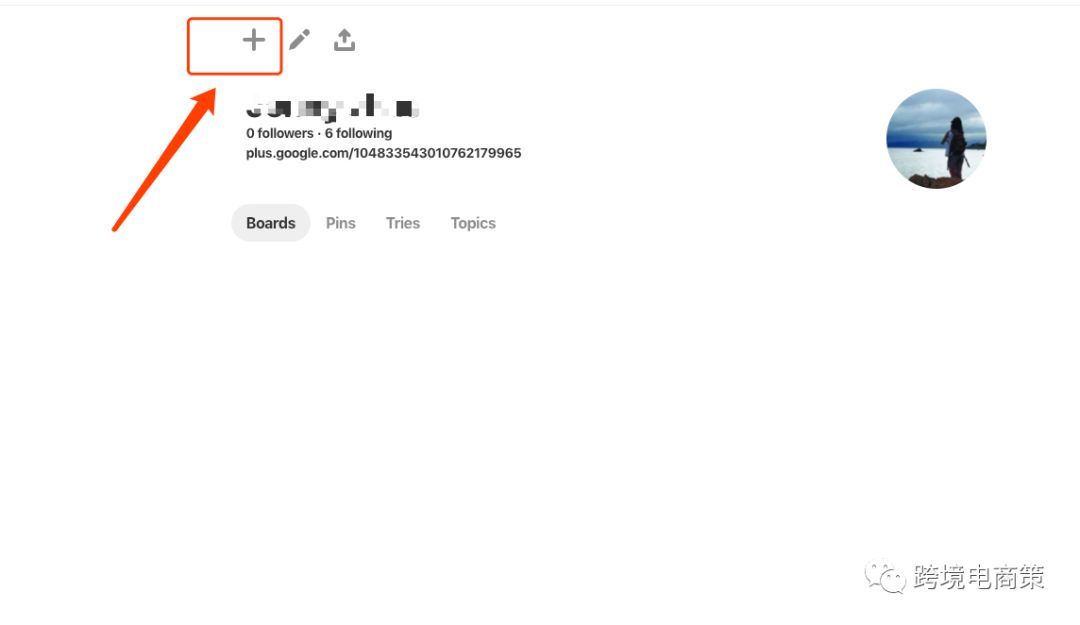This screenshot has width=1080, height=625.
Task: Click the plus icon to create
Action: [253, 40]
